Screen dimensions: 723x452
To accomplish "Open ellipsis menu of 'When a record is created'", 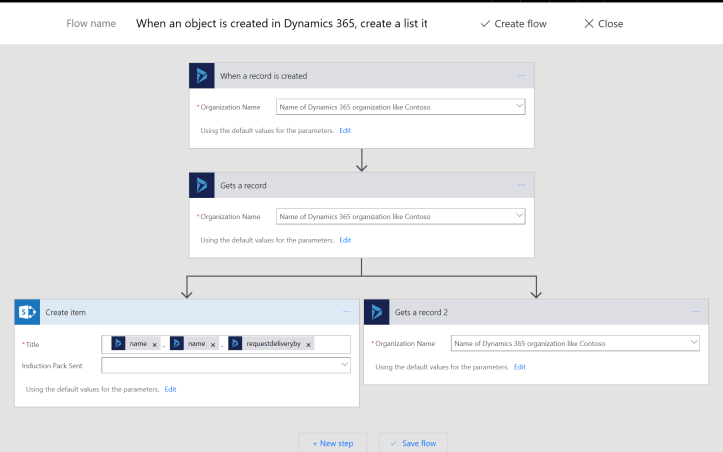I will 521,75.
